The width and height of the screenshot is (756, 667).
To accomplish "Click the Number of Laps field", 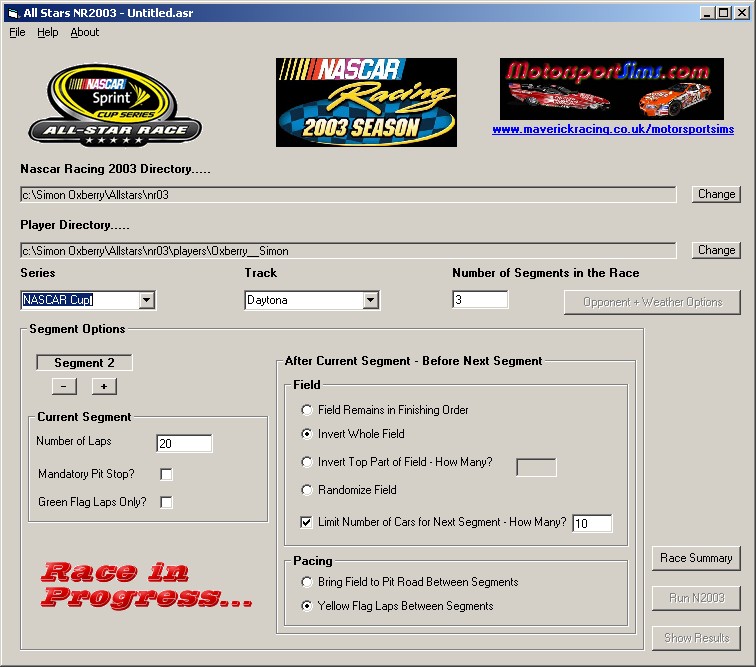I will pos(184,443).
